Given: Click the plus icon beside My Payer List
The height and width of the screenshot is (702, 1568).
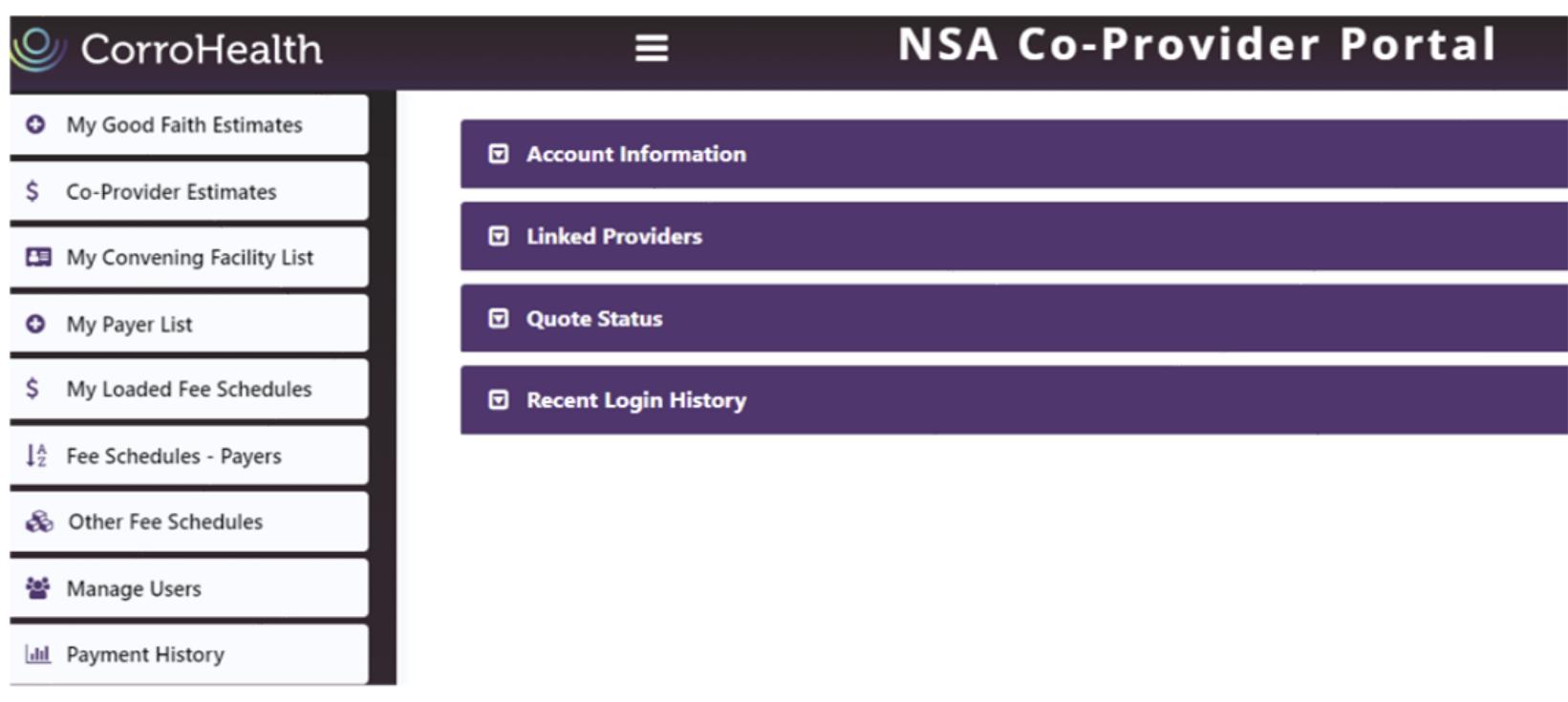Looking at the screenshot, I should [36, 324].
